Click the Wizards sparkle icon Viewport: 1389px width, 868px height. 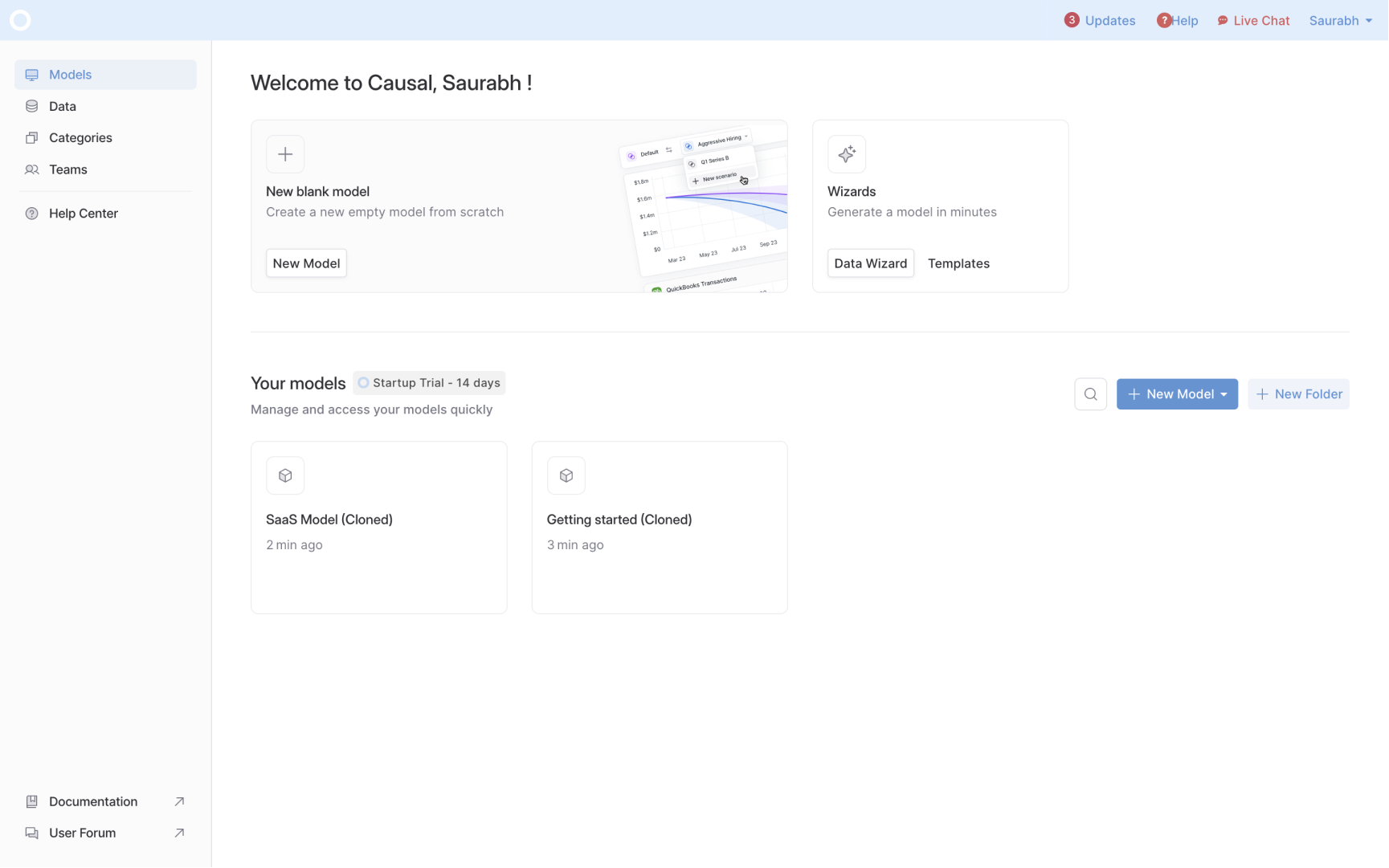pos(847,154)
